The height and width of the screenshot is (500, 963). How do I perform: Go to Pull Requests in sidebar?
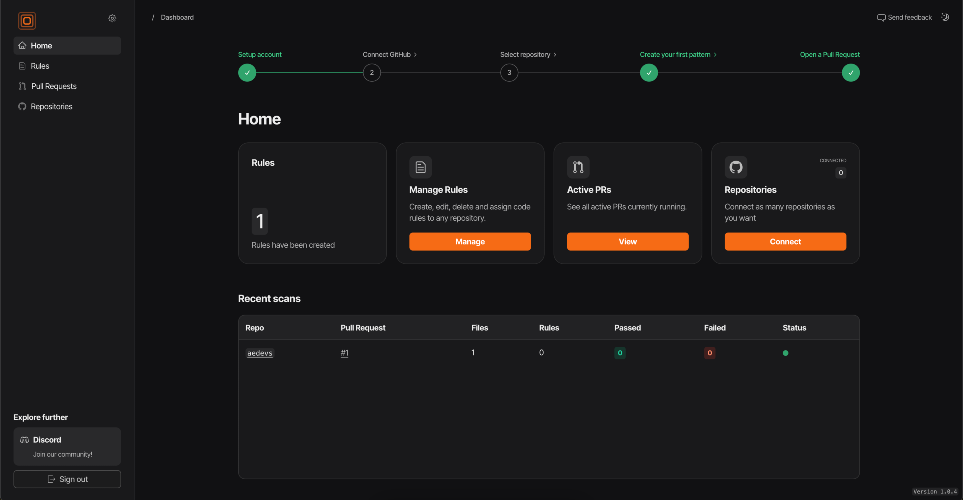53,86
